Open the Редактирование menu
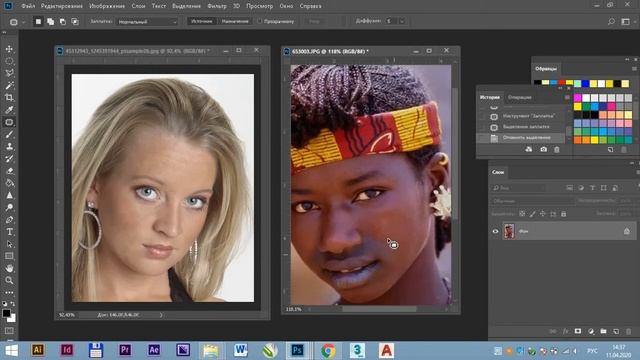640x360 pixels. (62, 6)
